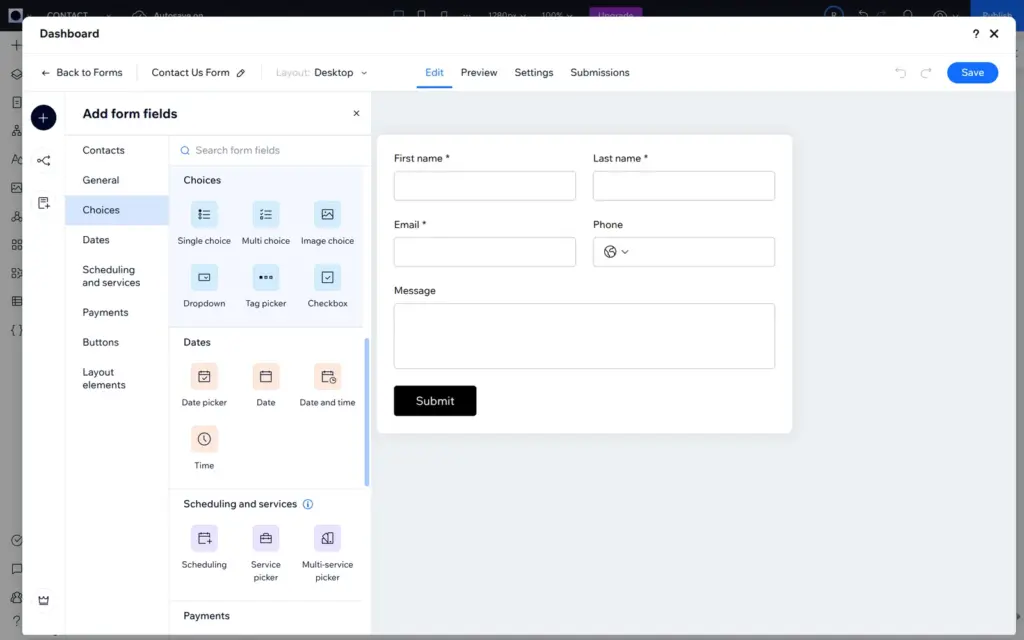Add the Image choice field
This screenshot has width=1024, height=640.
[x=327, y=223]
